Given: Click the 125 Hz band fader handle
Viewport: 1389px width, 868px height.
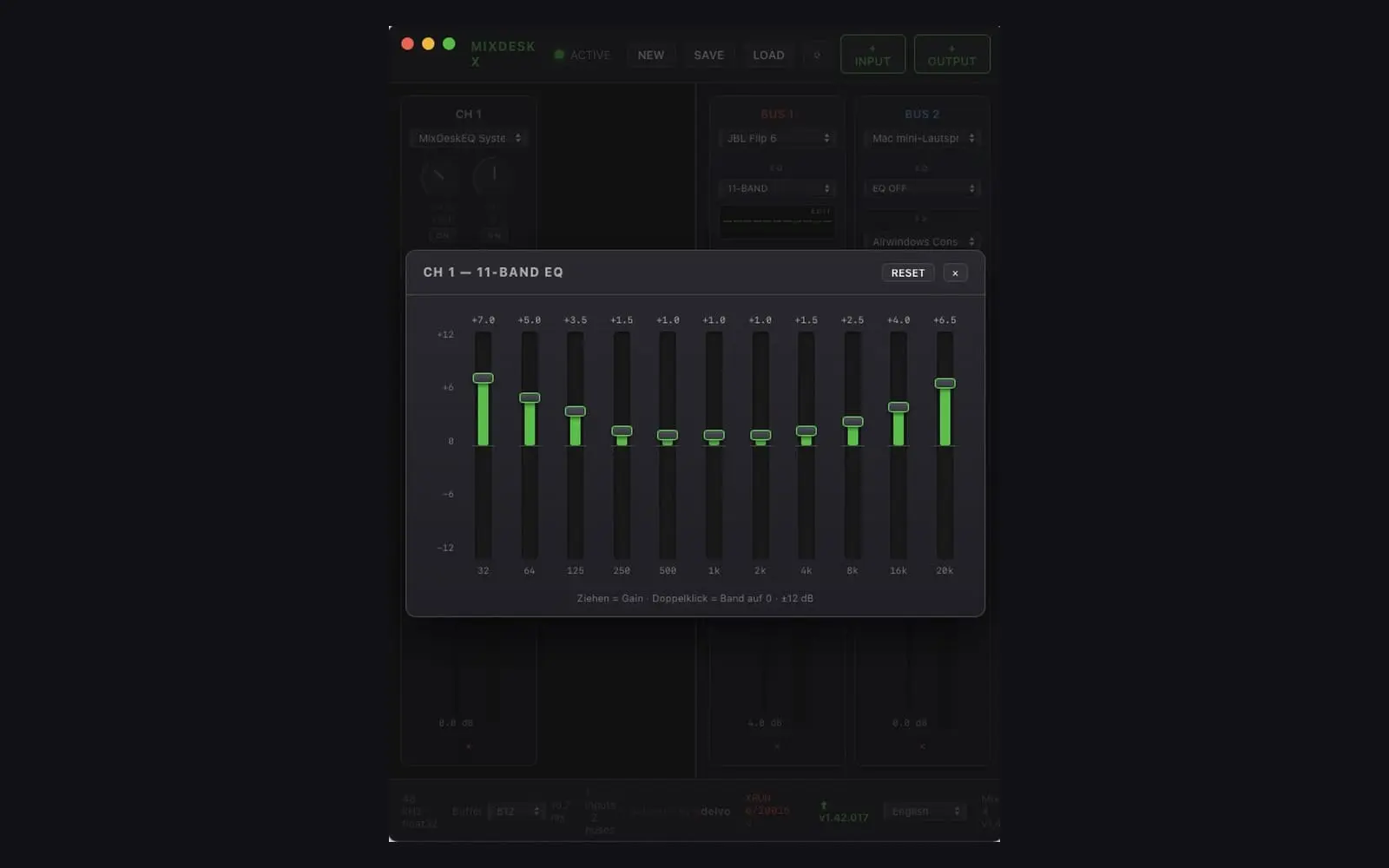Looking at the screenshot, I should pos(576,411).
